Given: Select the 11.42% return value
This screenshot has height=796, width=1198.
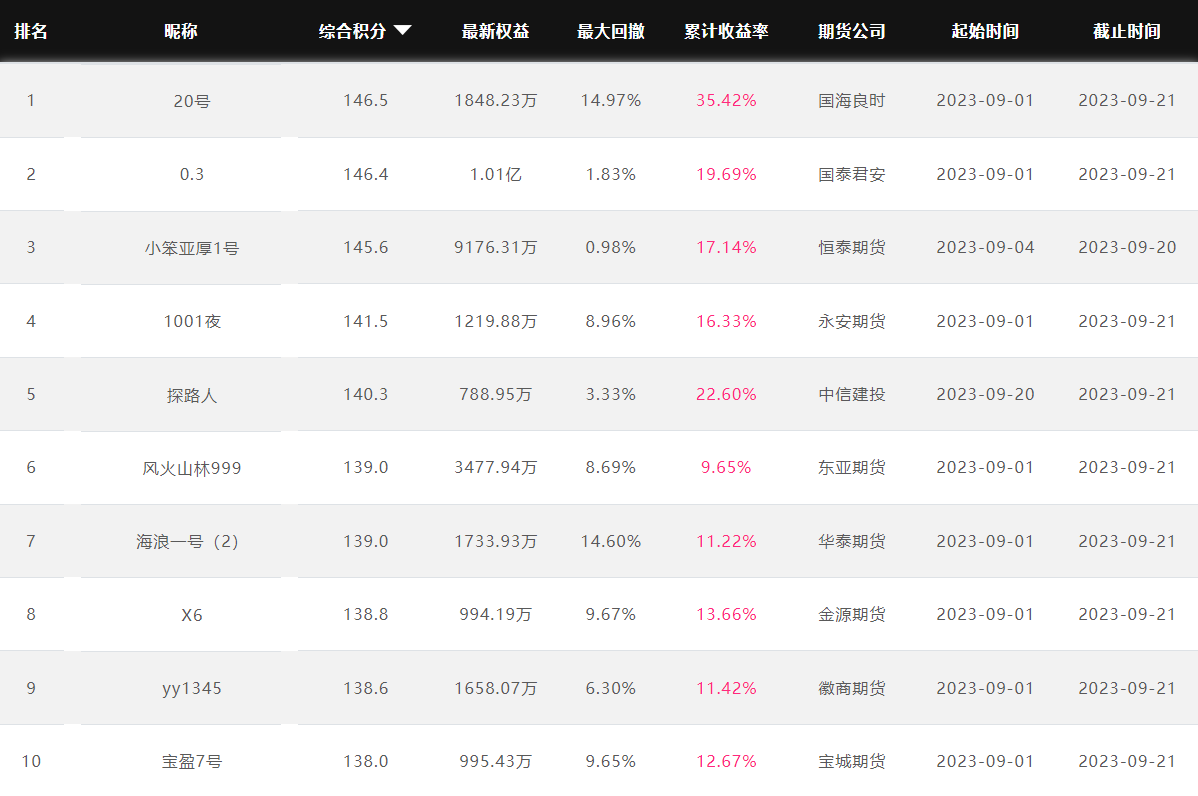Looking at the screenshot, I should [x=726, y=688].
